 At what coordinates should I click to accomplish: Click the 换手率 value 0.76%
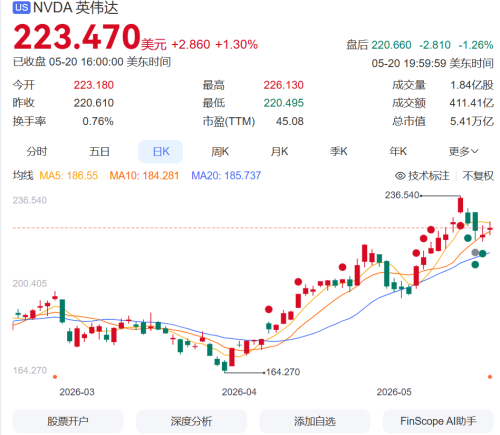click(x=98, y=121)
